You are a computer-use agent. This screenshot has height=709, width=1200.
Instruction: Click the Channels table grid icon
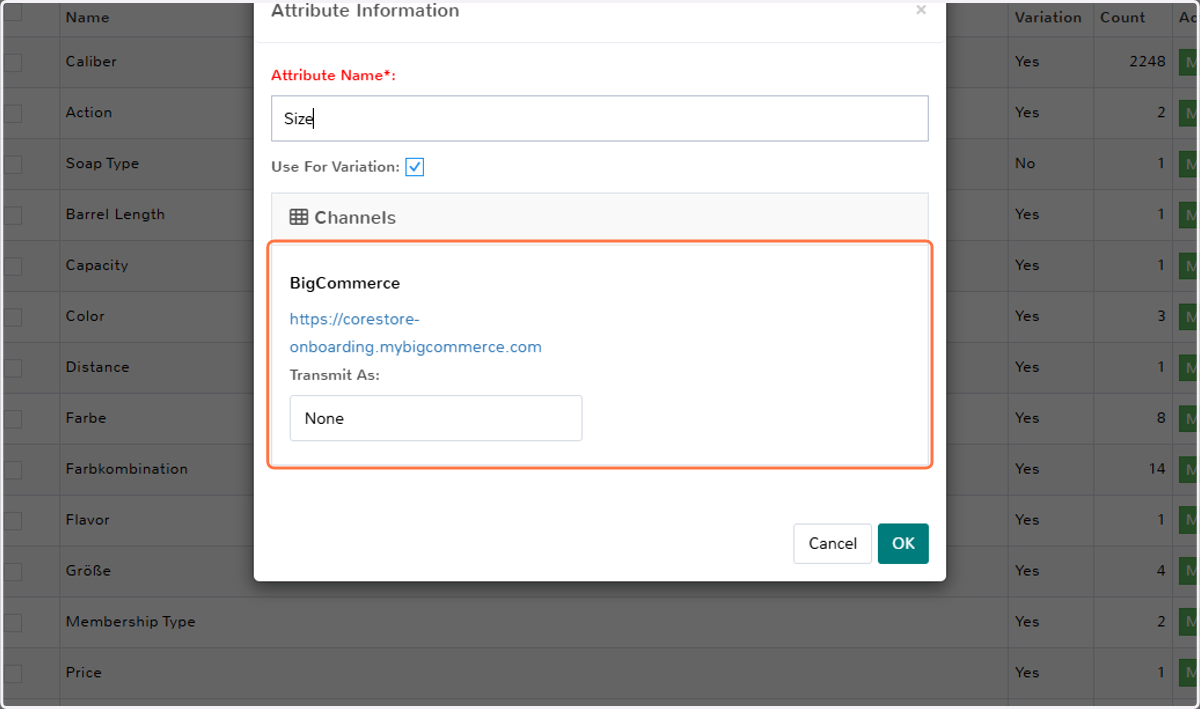(299, 217)
